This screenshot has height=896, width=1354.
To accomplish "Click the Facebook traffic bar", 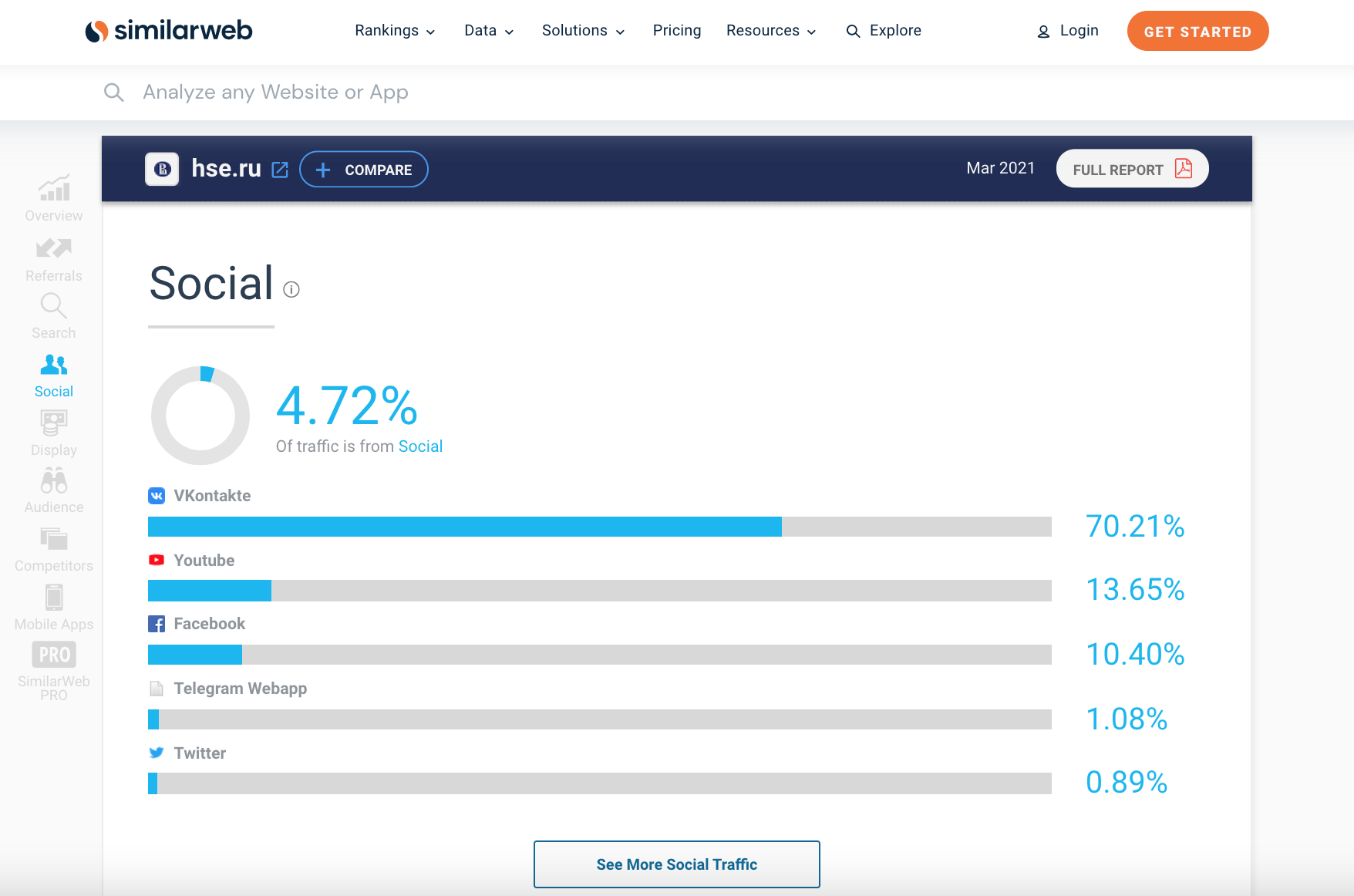I will 600,655.
